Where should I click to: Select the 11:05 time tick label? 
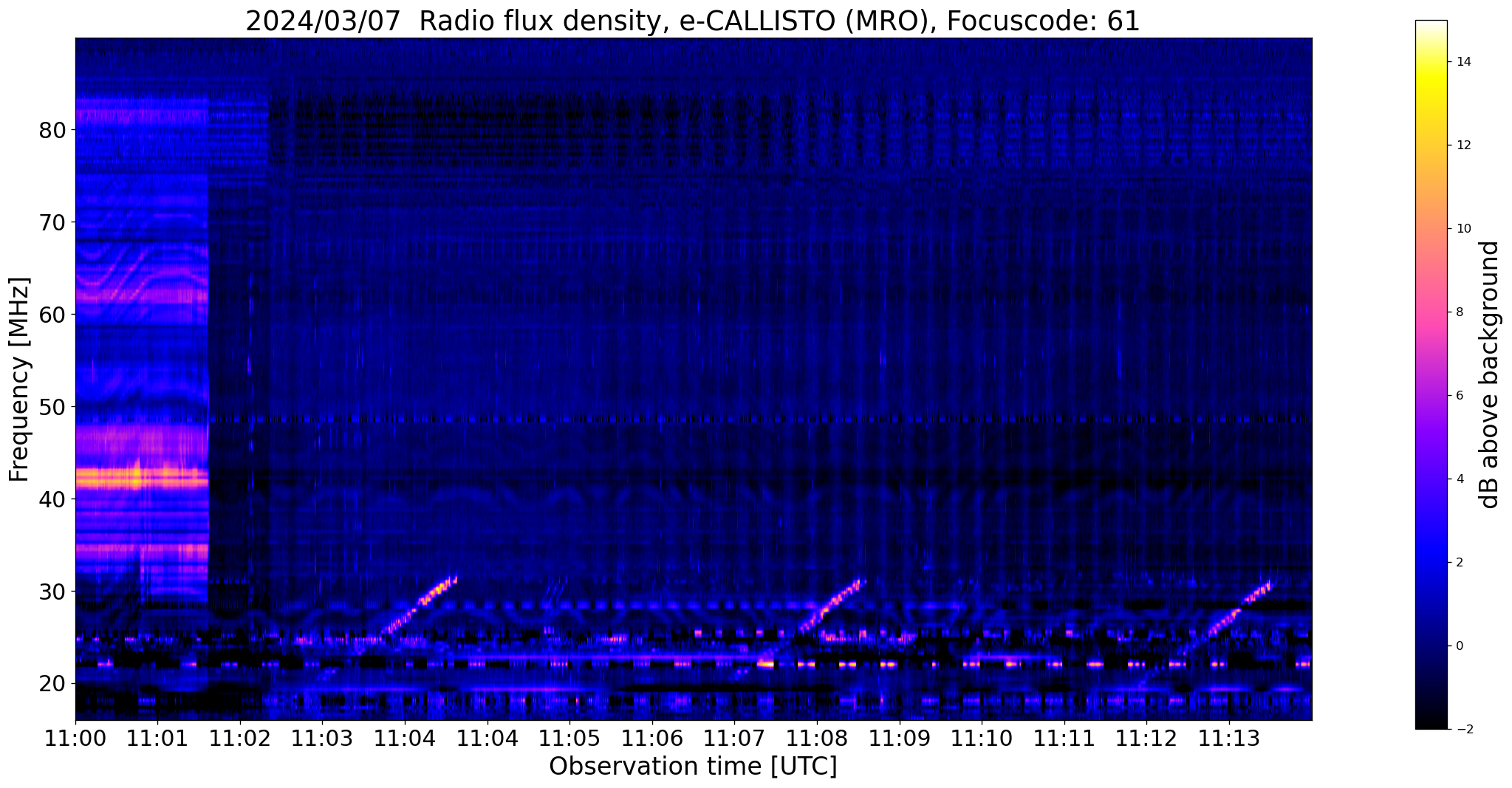569,738
